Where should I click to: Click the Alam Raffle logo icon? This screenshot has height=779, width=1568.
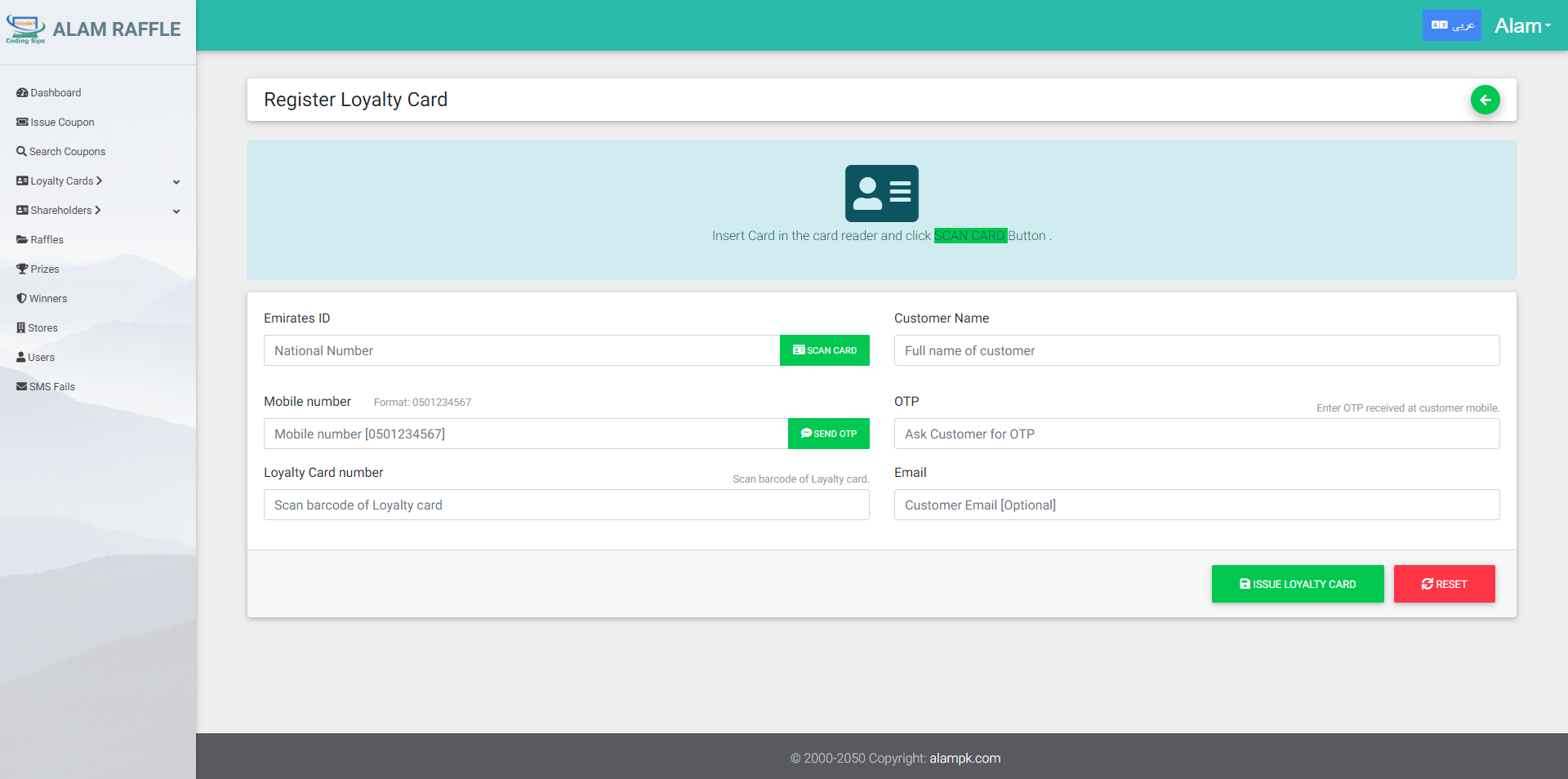pyautogui.click(x=25, y=29)
